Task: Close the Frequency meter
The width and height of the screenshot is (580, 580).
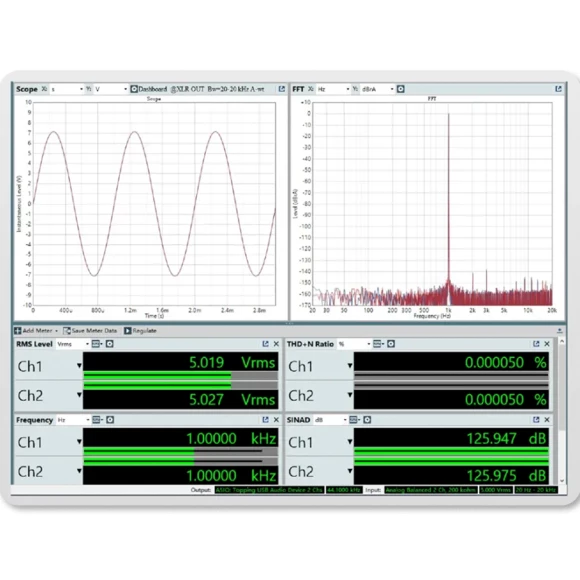Action: (x=276, y=419)
